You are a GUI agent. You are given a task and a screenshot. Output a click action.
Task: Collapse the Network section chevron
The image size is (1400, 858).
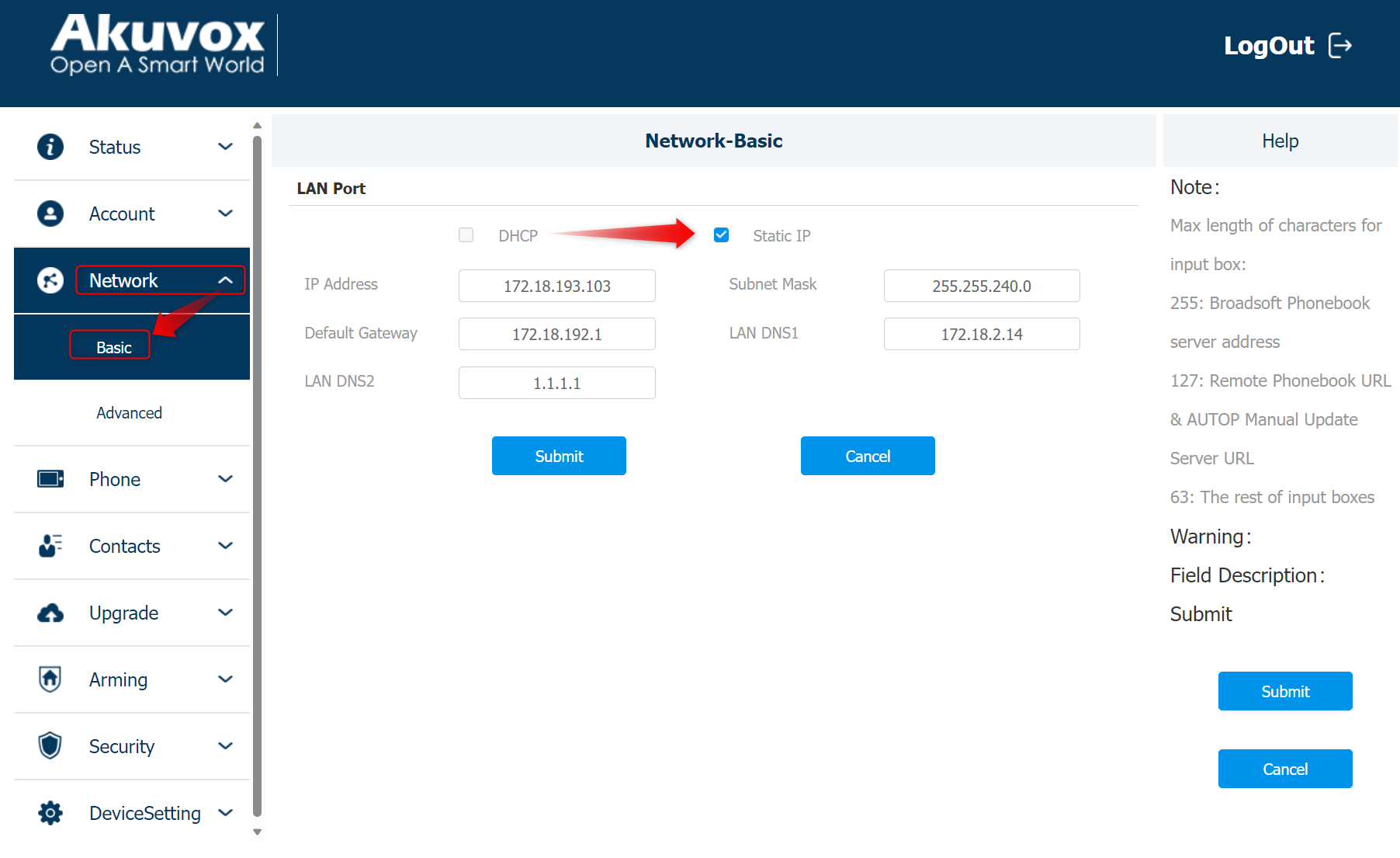click(226, 280)
